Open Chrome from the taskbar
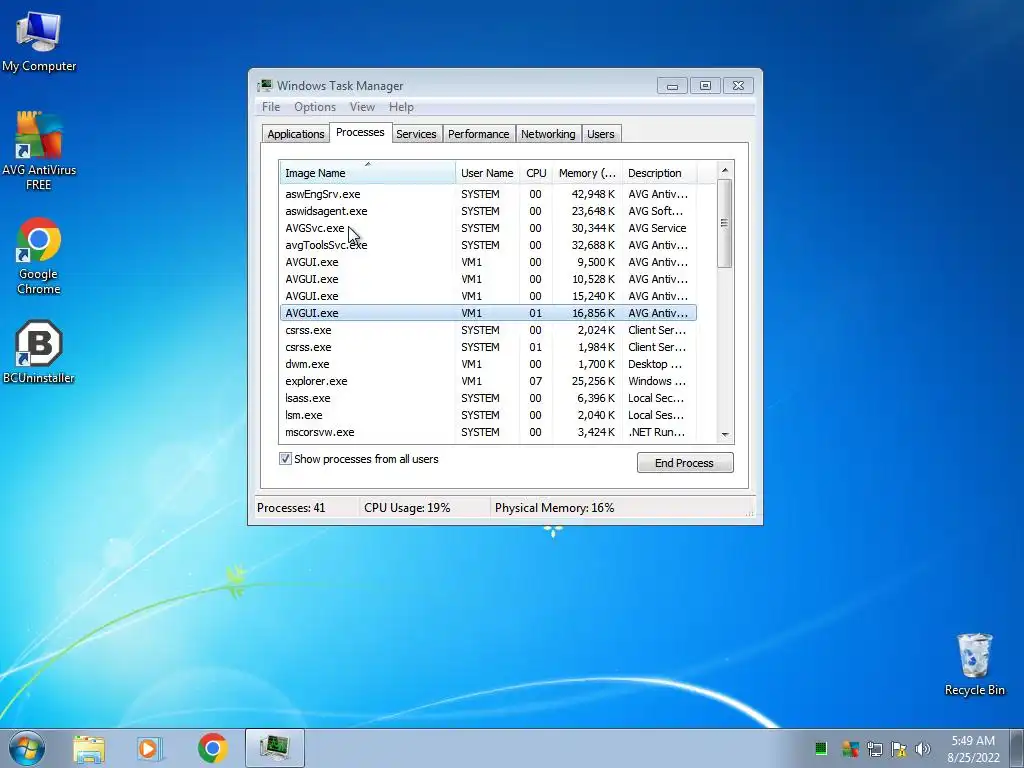The image size is (1024, 768). pyautogui.click(x=212, y=748)
